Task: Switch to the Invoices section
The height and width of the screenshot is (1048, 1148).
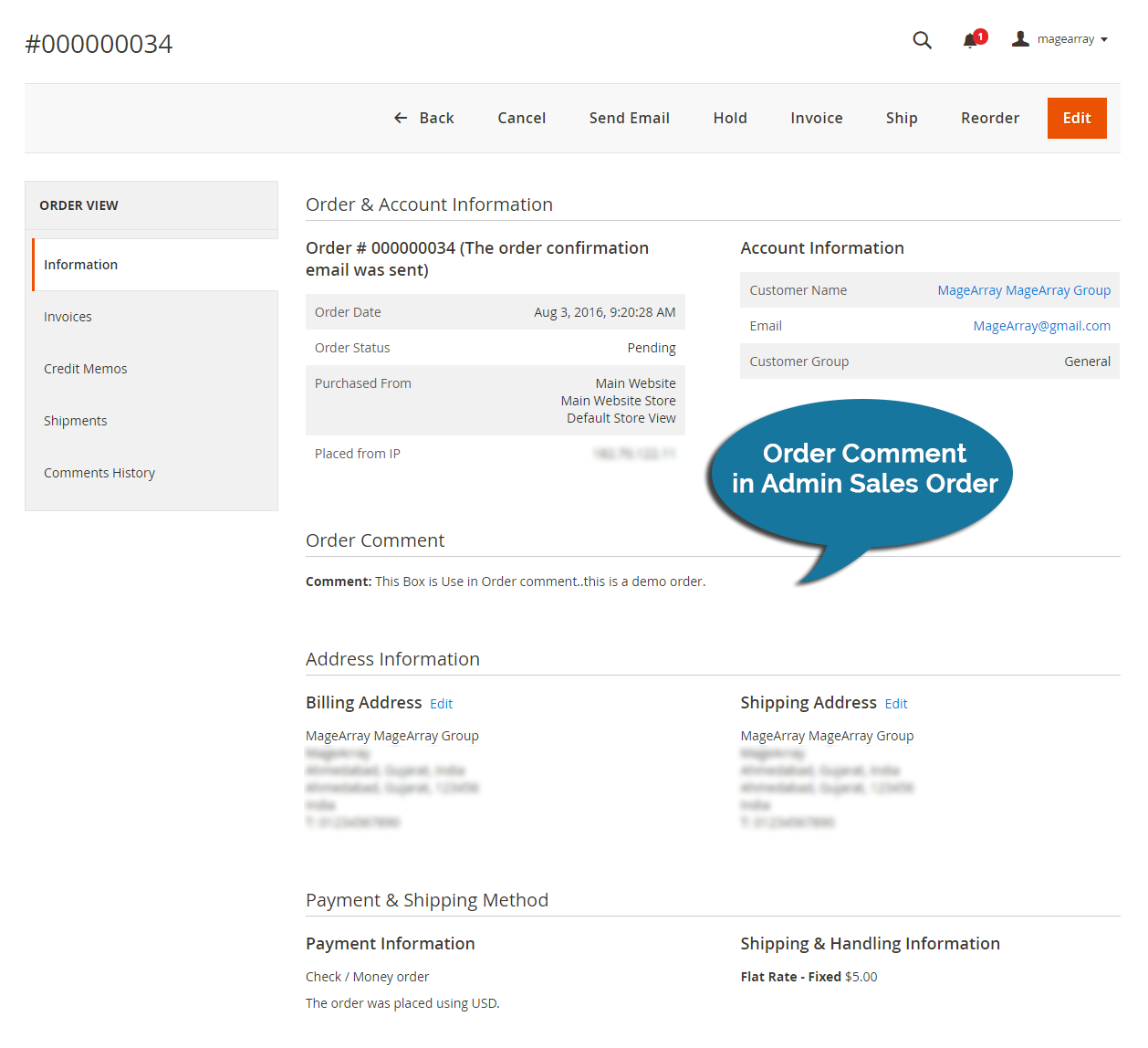Action: pos(68,316)
